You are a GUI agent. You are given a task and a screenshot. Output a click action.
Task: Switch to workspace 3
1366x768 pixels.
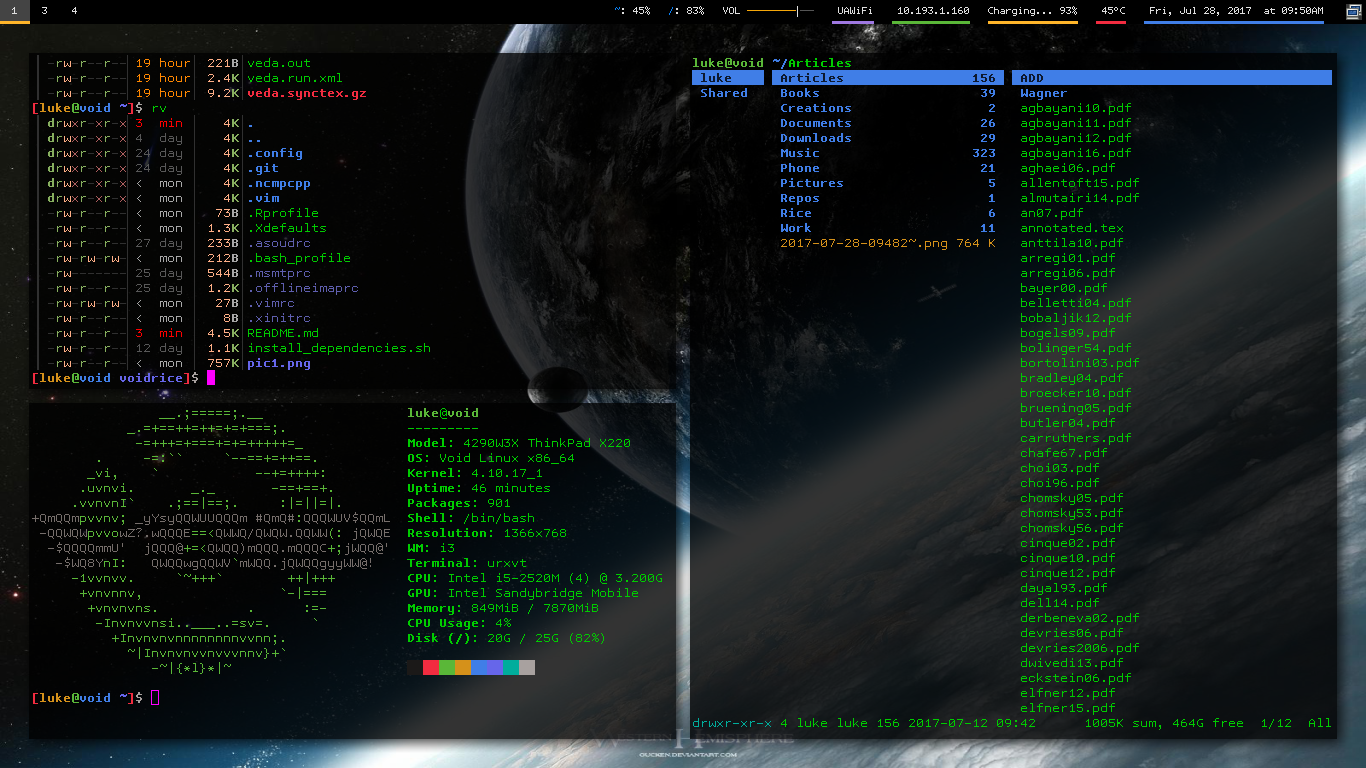(x=44, y=11)
